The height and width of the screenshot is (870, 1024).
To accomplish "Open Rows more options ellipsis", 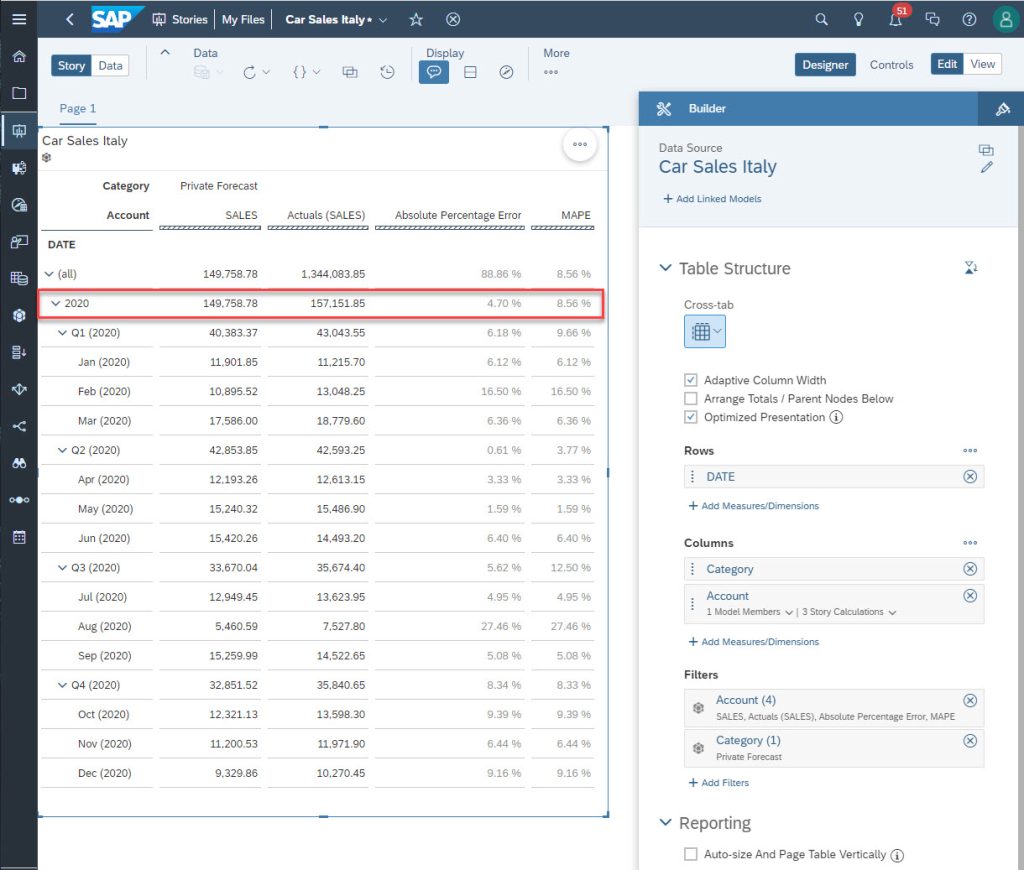I will click(970, 450).
